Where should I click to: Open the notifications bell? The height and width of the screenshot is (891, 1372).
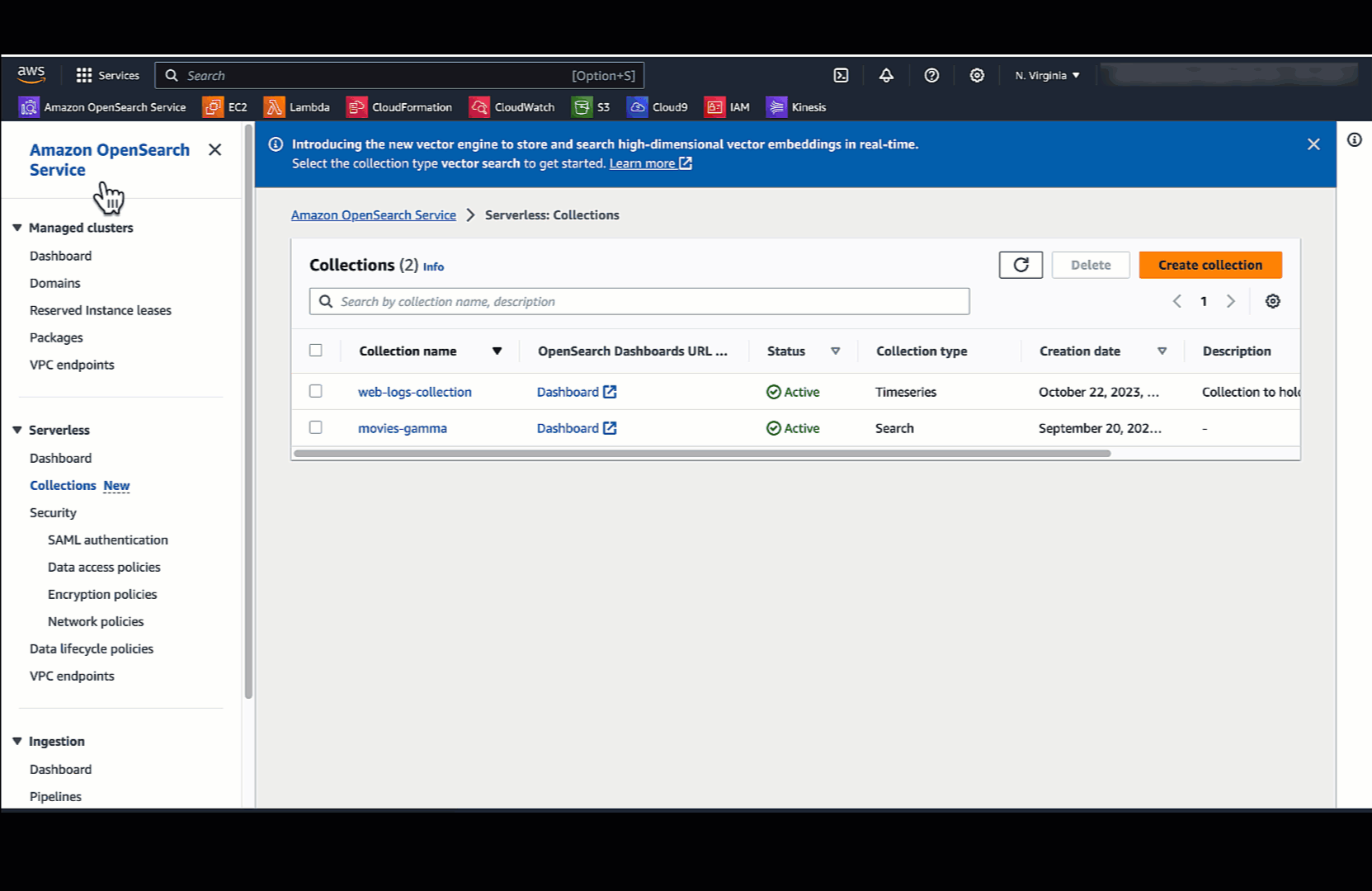(x=886, y=75)
